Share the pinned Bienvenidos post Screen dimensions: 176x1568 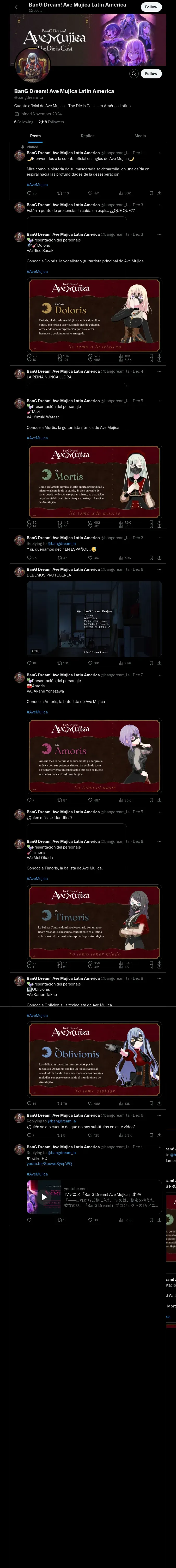click(x=159, y=193)
